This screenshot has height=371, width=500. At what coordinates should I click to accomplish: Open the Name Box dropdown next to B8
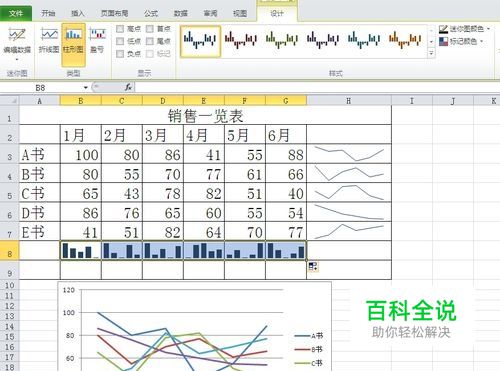point(86,88)
